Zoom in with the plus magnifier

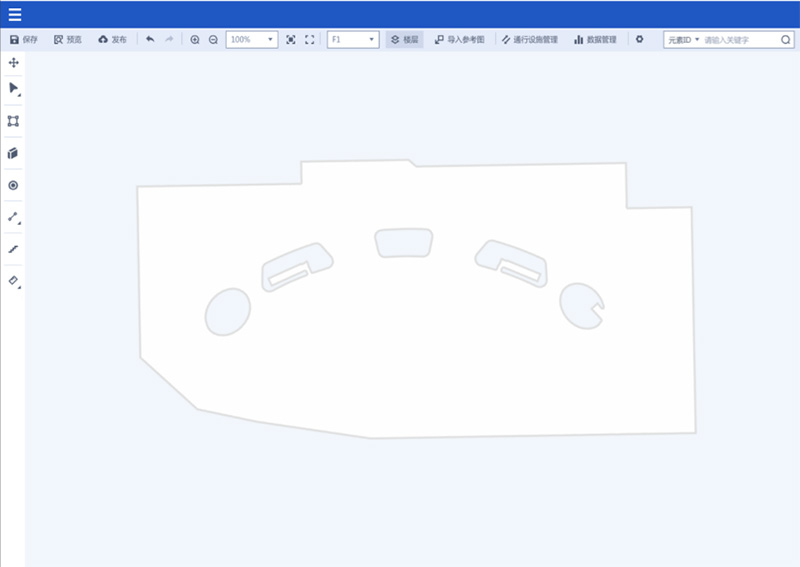click(195, 40)
